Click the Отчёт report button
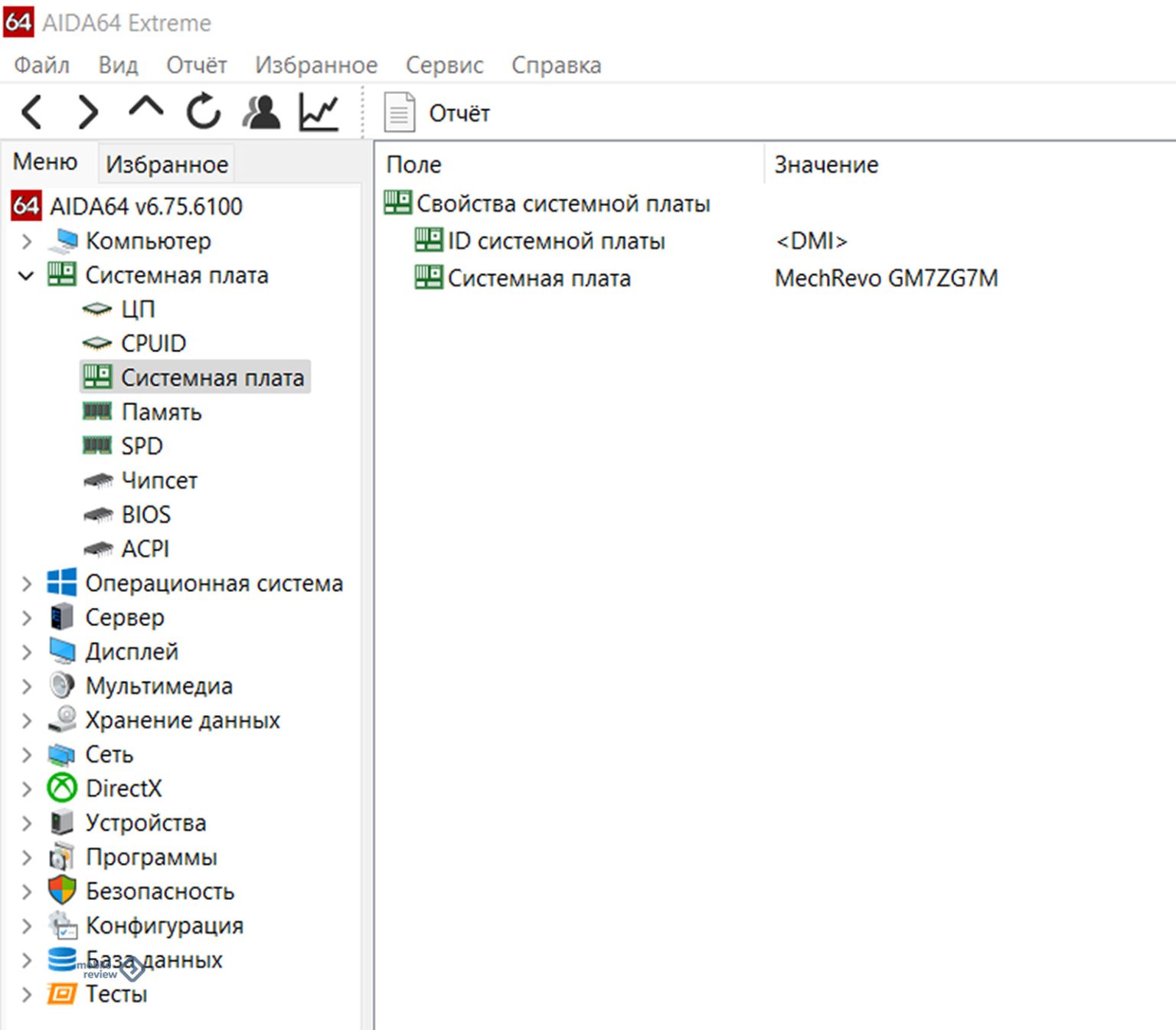The image size is (1176, 1030). coord(438,113)
